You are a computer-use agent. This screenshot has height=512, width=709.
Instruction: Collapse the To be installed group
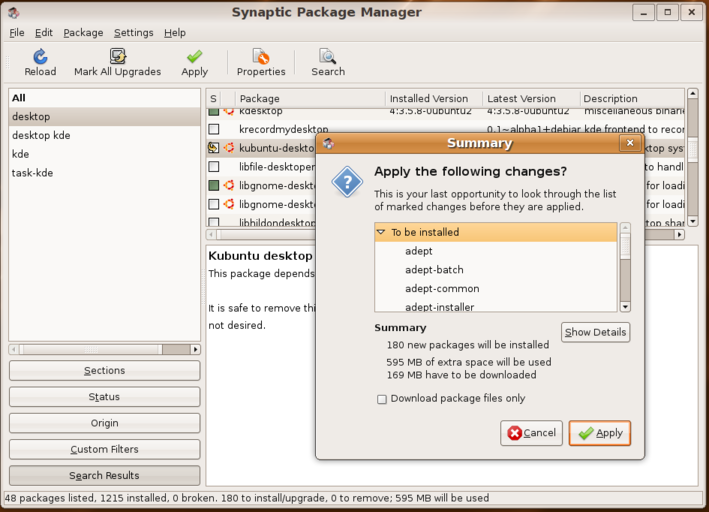381,232
